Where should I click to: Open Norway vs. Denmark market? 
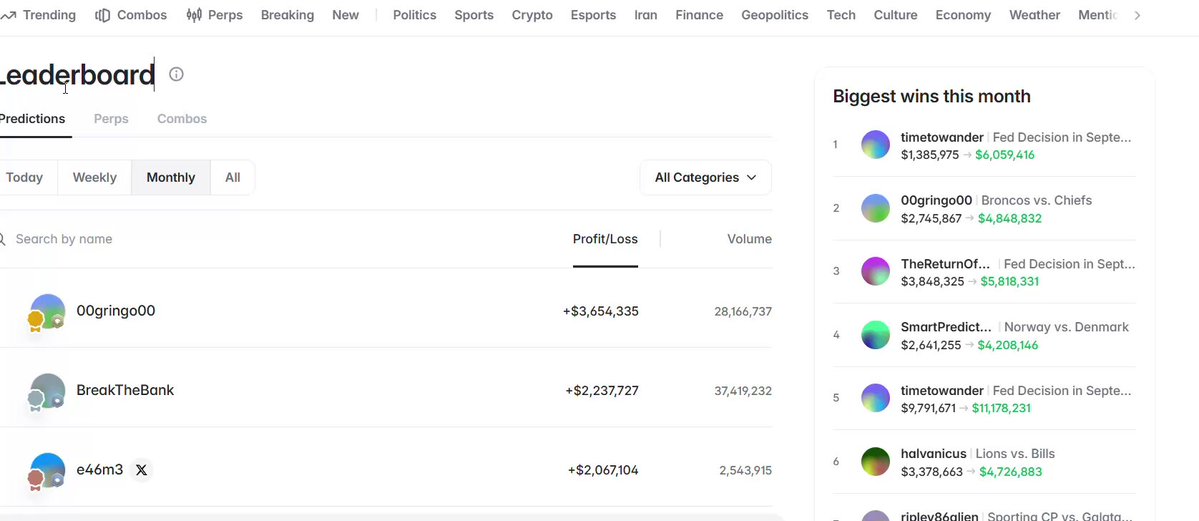pos(1066,327)
